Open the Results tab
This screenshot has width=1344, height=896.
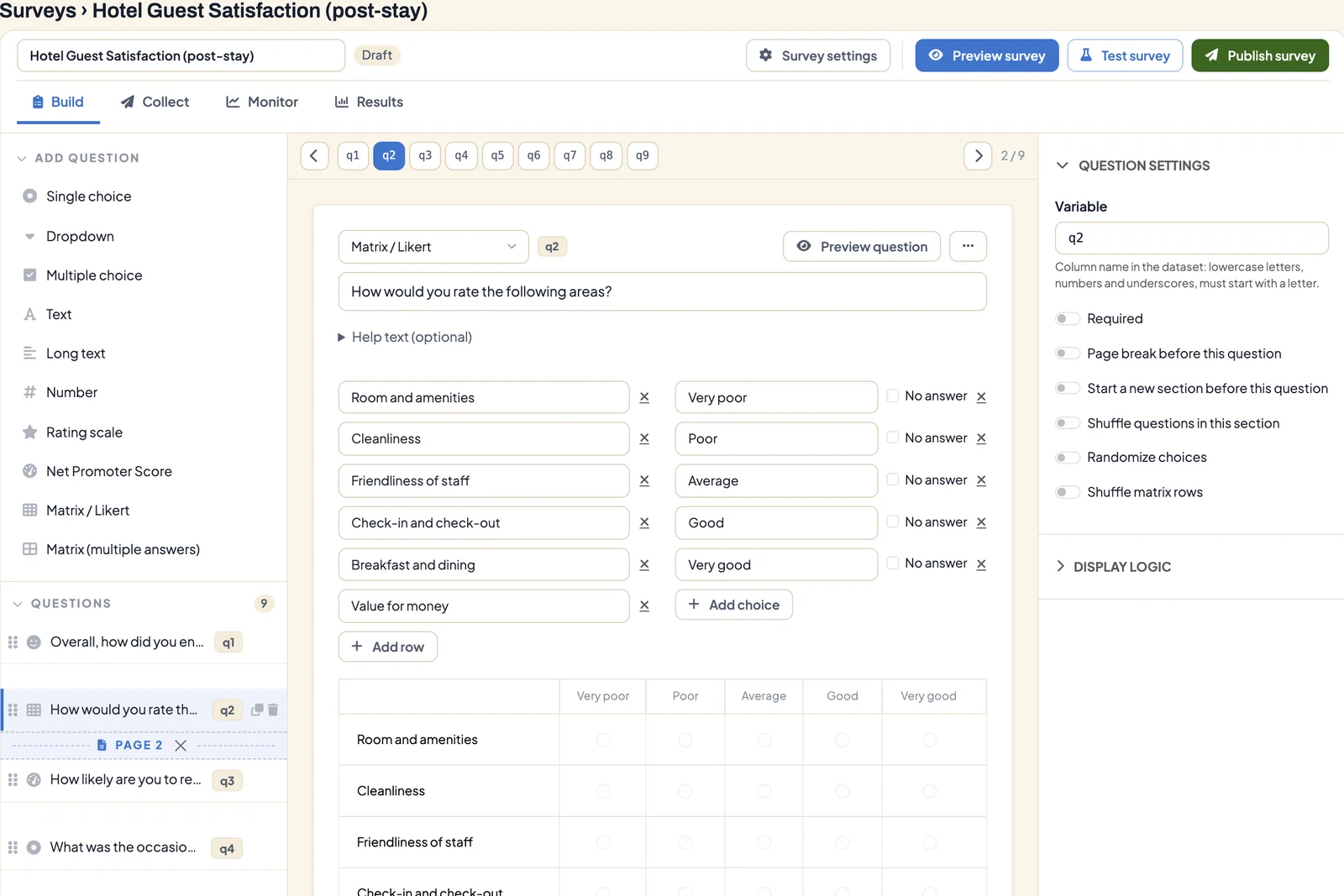tap(369, 102)
